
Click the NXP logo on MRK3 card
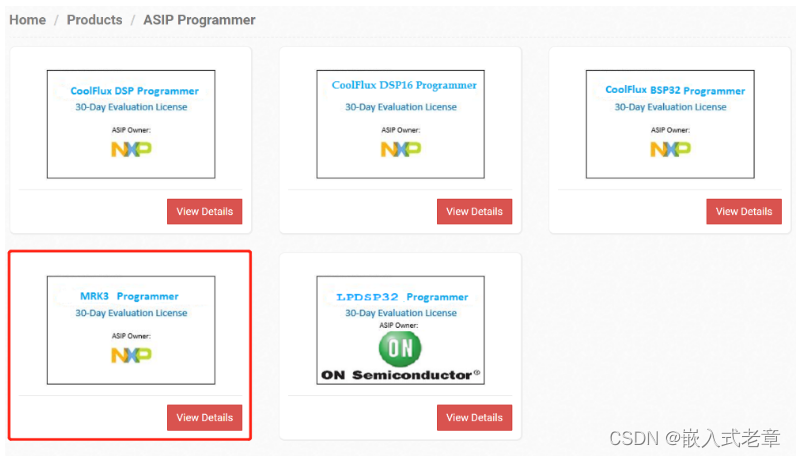131,355
